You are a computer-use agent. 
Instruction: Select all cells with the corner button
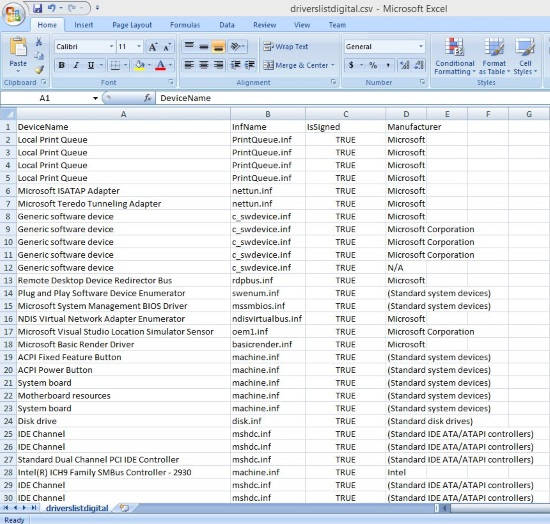coord(8,114)
